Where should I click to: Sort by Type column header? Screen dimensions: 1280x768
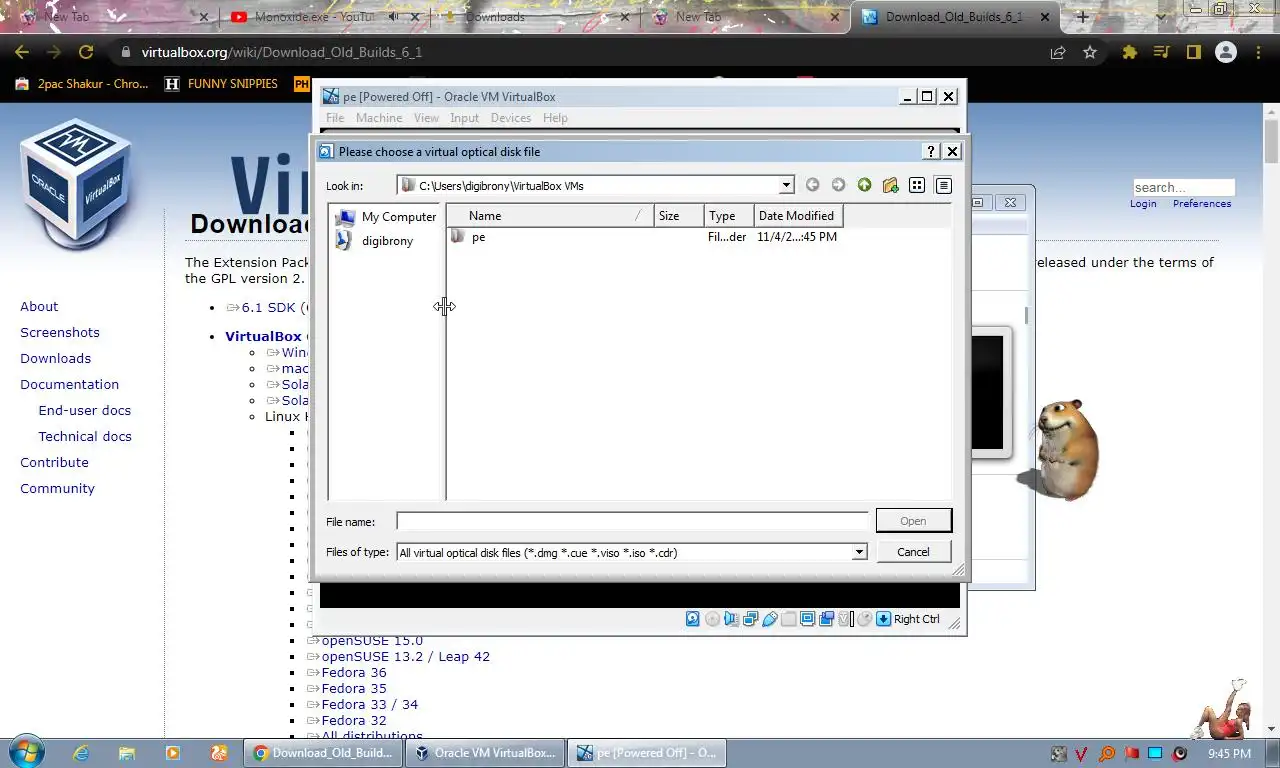[x=729, y=216]
